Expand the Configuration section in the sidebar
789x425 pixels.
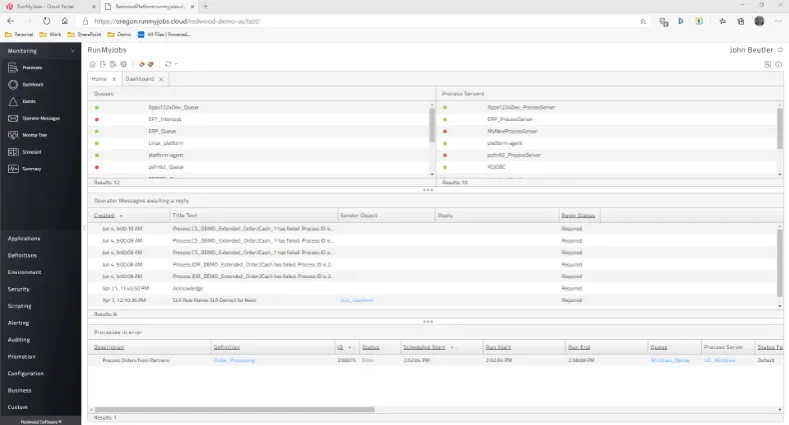(x=26, y=374)
